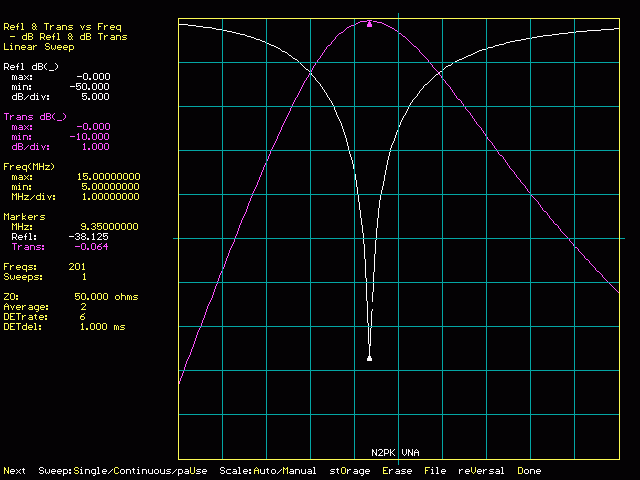Click the magenta transmission marker at trace peak
This screenshot has width=640, height=480.
point(369,24)
